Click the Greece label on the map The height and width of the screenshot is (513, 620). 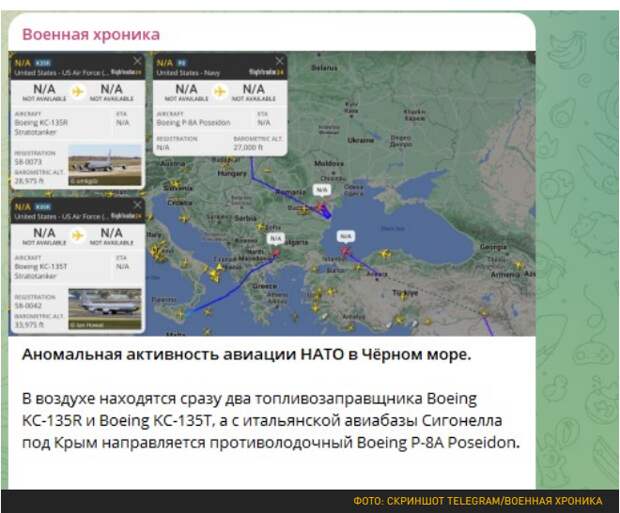(265, 286)
